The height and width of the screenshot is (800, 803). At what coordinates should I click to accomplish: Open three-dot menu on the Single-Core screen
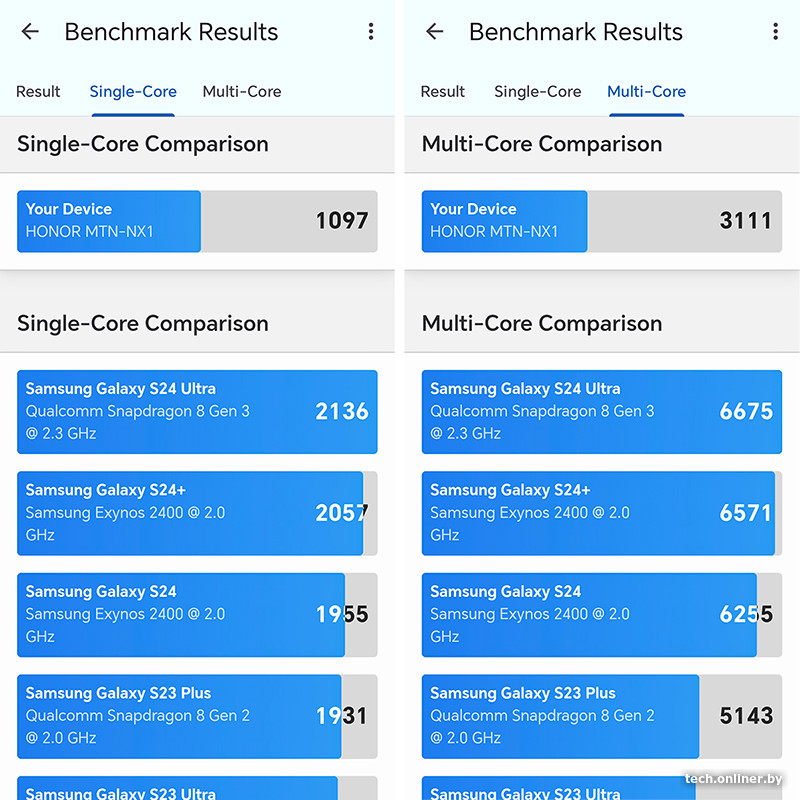pyautogui.click(x=371, y=32)
